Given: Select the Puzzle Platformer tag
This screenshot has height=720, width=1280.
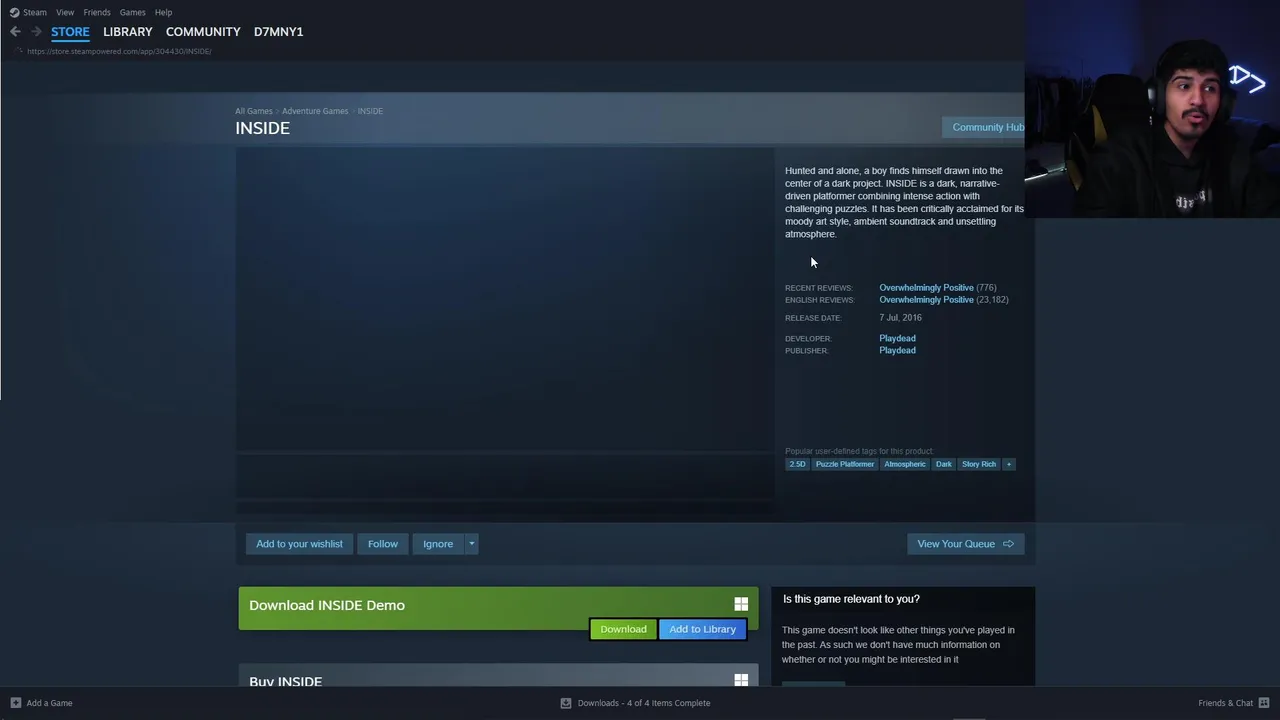Looking at the screenshot, I should click(845, 464).
